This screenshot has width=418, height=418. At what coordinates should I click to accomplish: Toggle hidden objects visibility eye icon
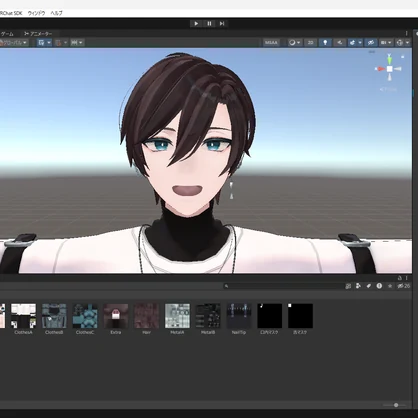pos(371,42)
